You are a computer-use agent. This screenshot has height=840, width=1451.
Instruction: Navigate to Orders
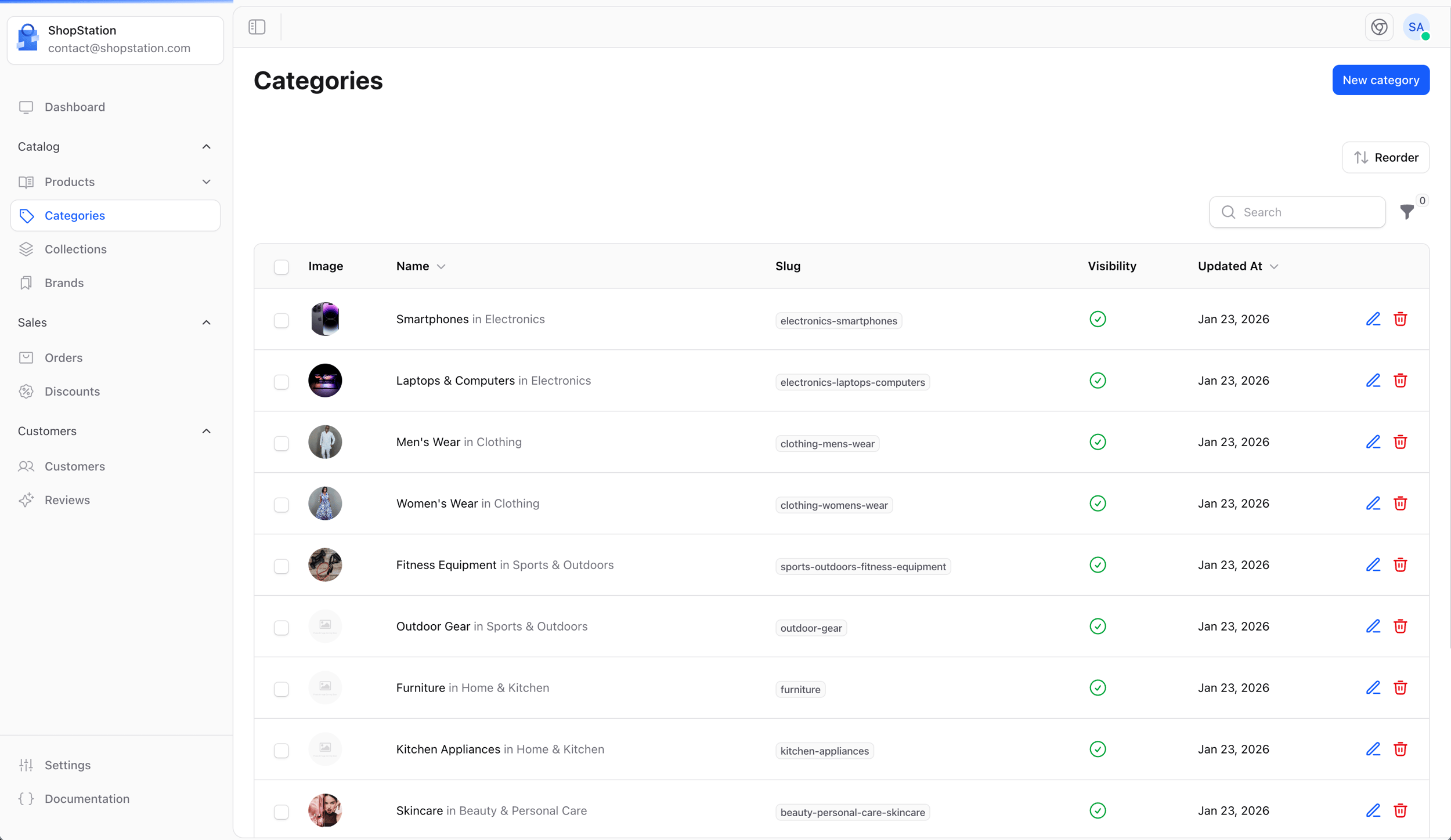[115, 358]
